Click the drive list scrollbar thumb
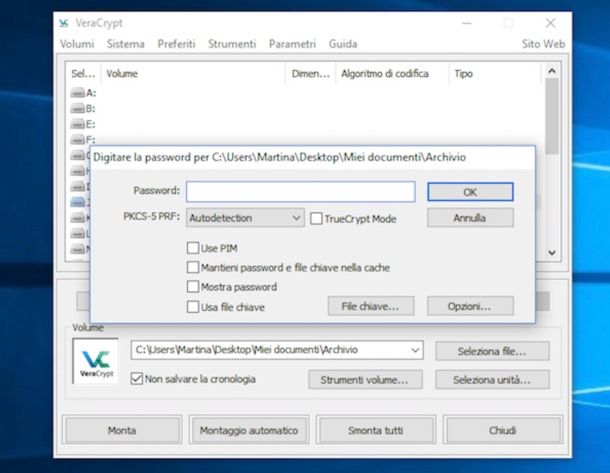This screenshot has height=473, width=610. click(552, 116)
